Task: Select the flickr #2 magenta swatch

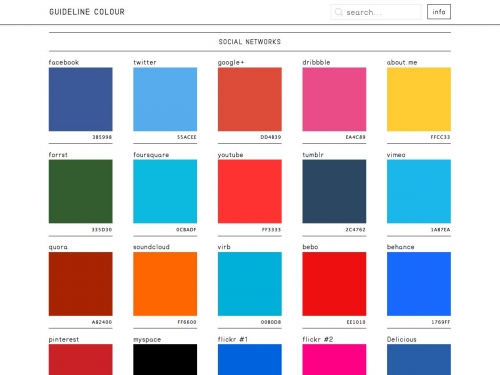Action: (334, 360)
